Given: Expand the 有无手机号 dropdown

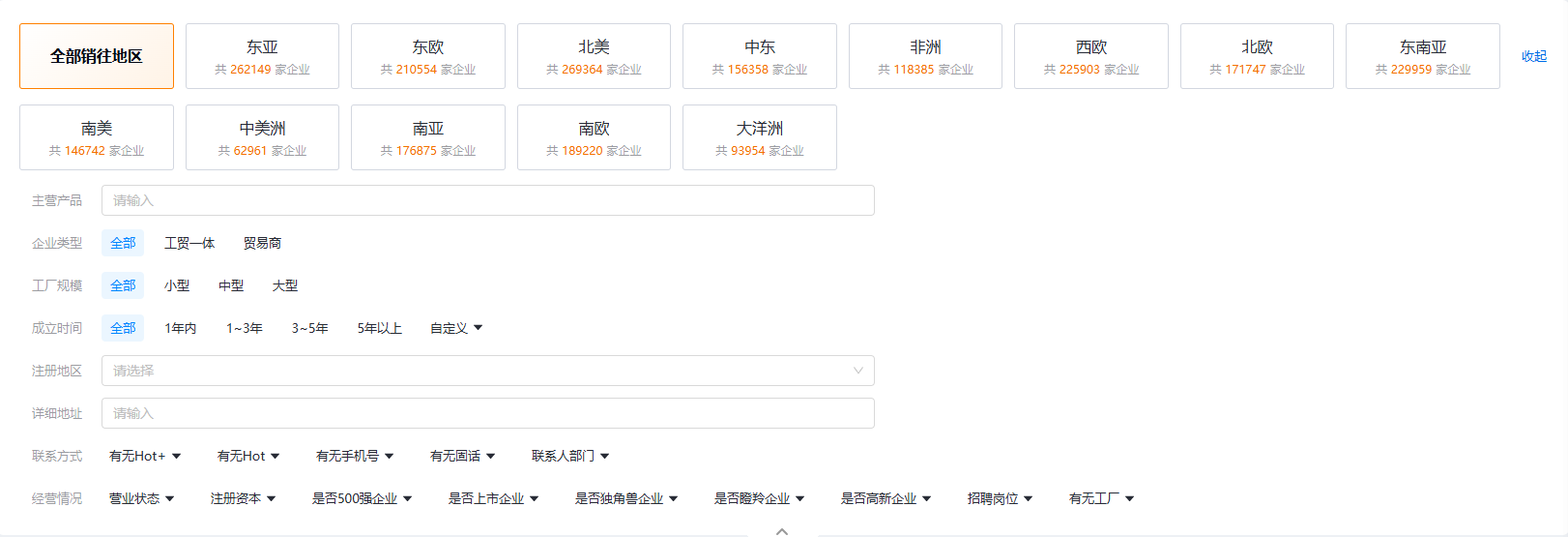Looking at the screenshot, I should pos(354,456).
